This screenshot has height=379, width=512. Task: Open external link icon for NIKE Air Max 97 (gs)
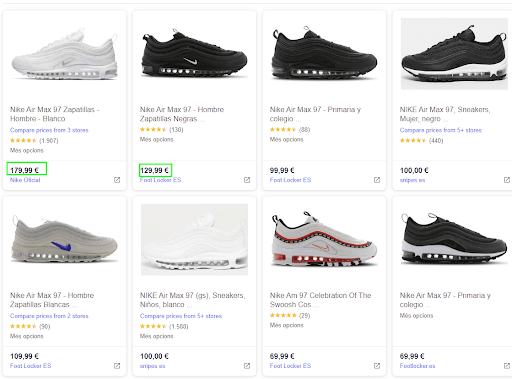[x=247, y=366]
